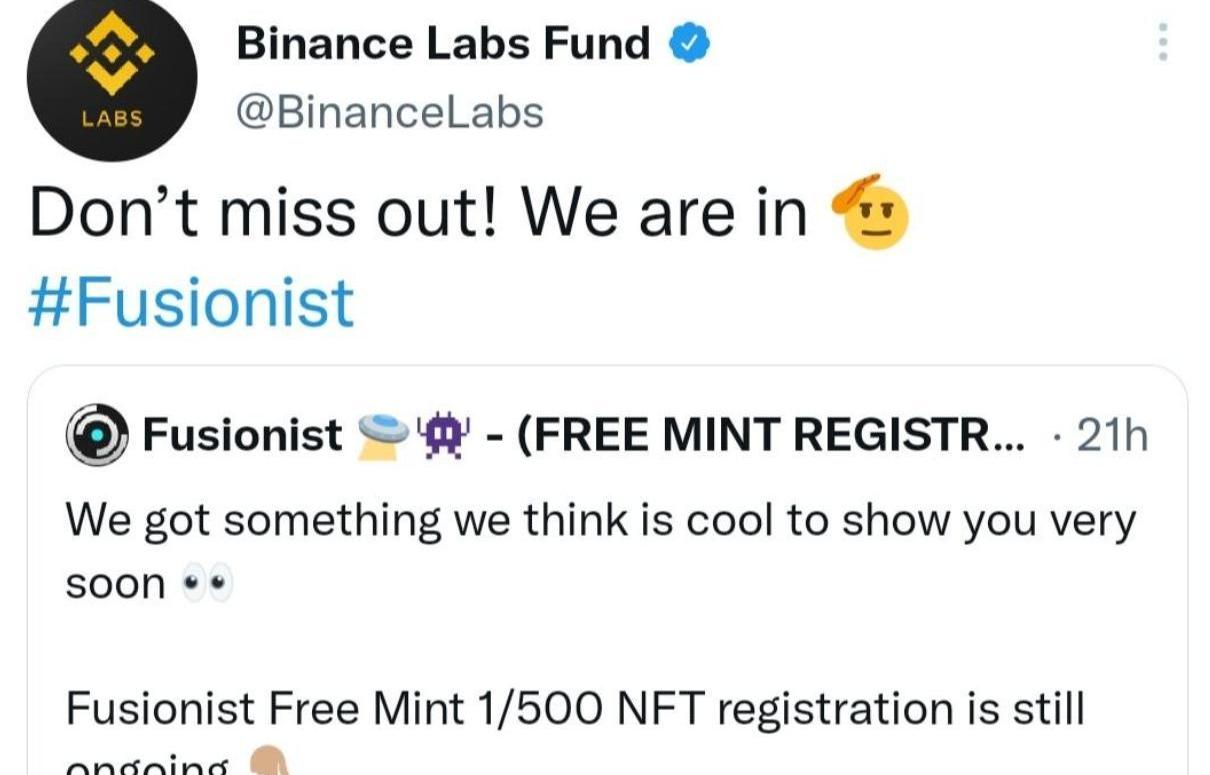Click the Fusionist circular avatar in quoted tweet
Viewport: 1210px width, 775px height.
(97, 435)
